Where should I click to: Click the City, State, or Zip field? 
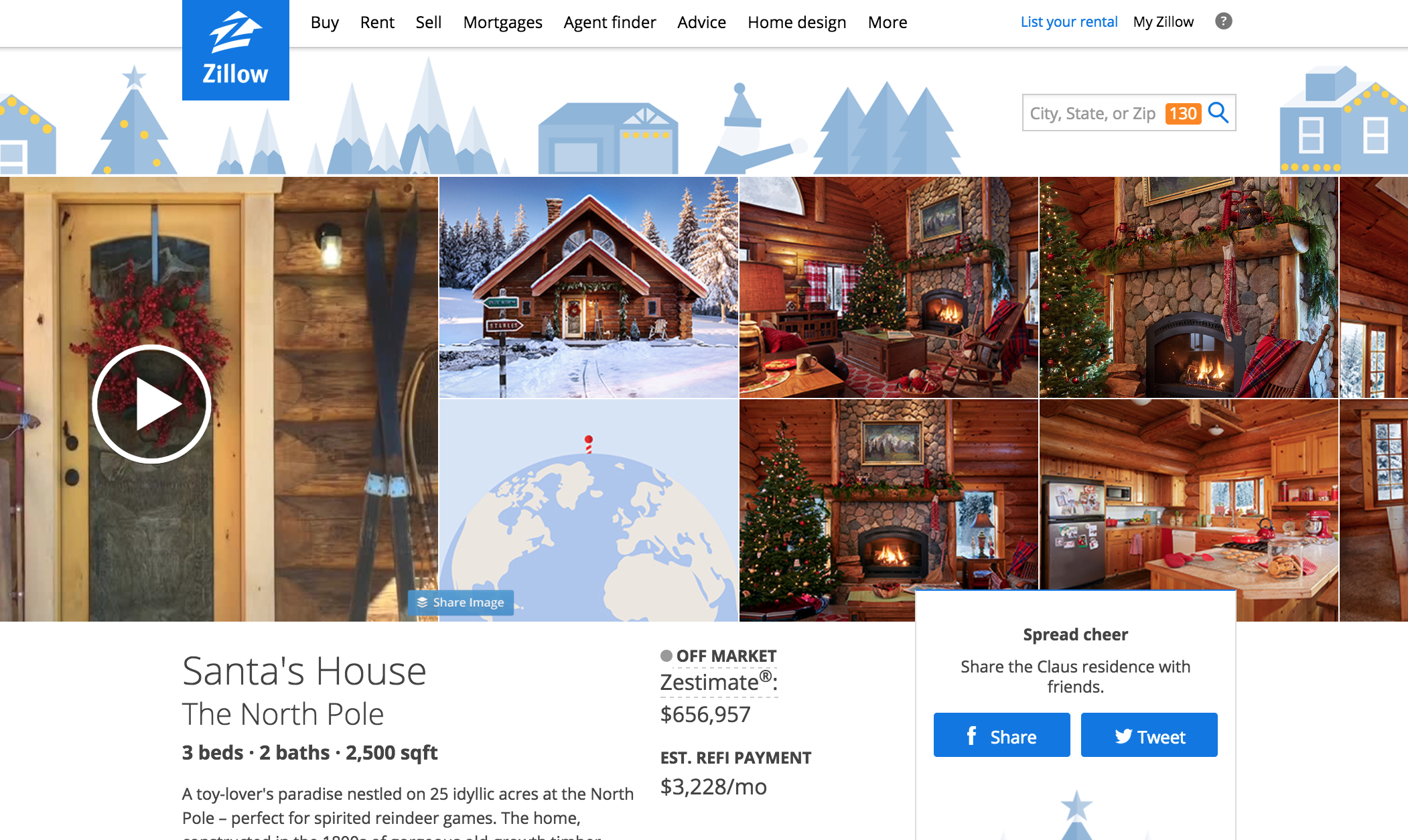[x=1093, y=113]
